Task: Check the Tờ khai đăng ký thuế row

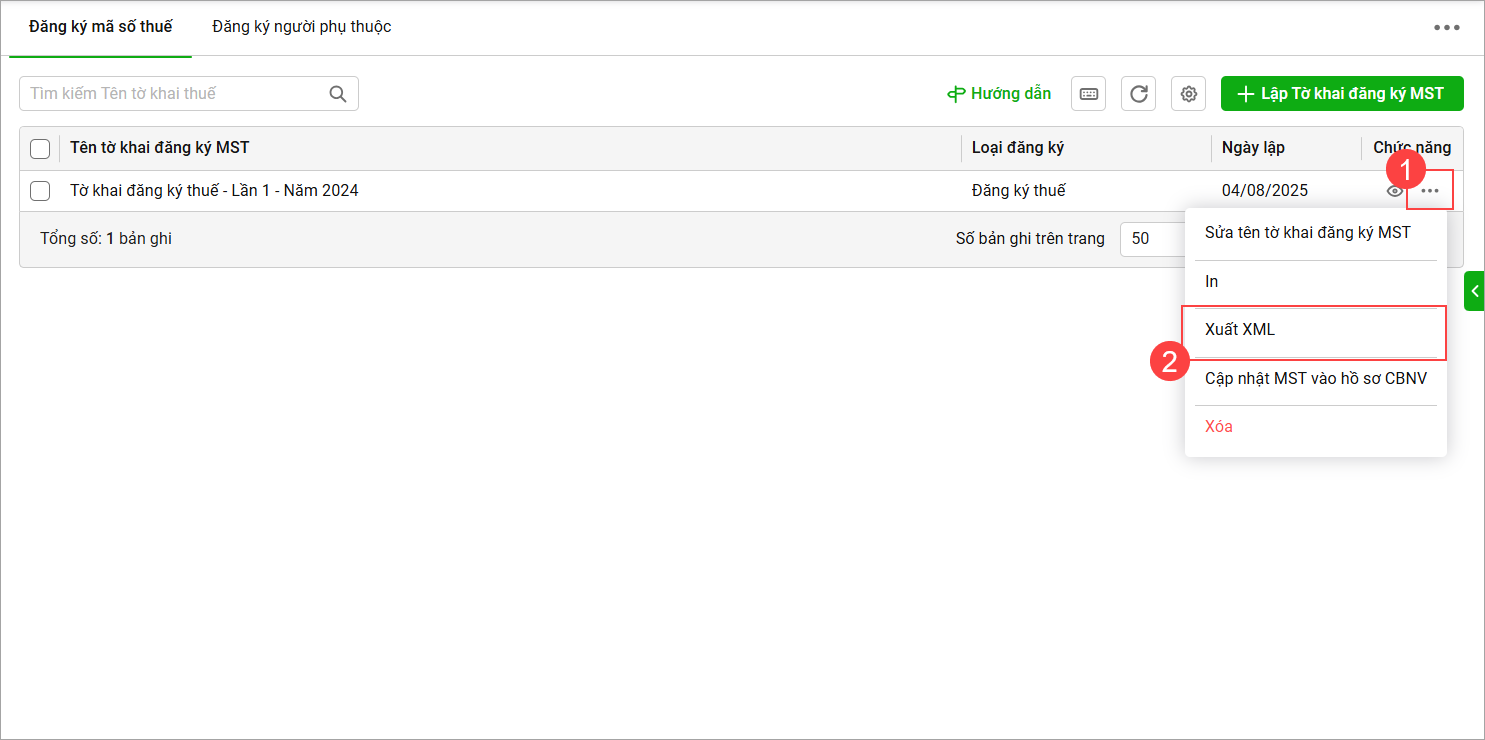Action: coord(40,191)
